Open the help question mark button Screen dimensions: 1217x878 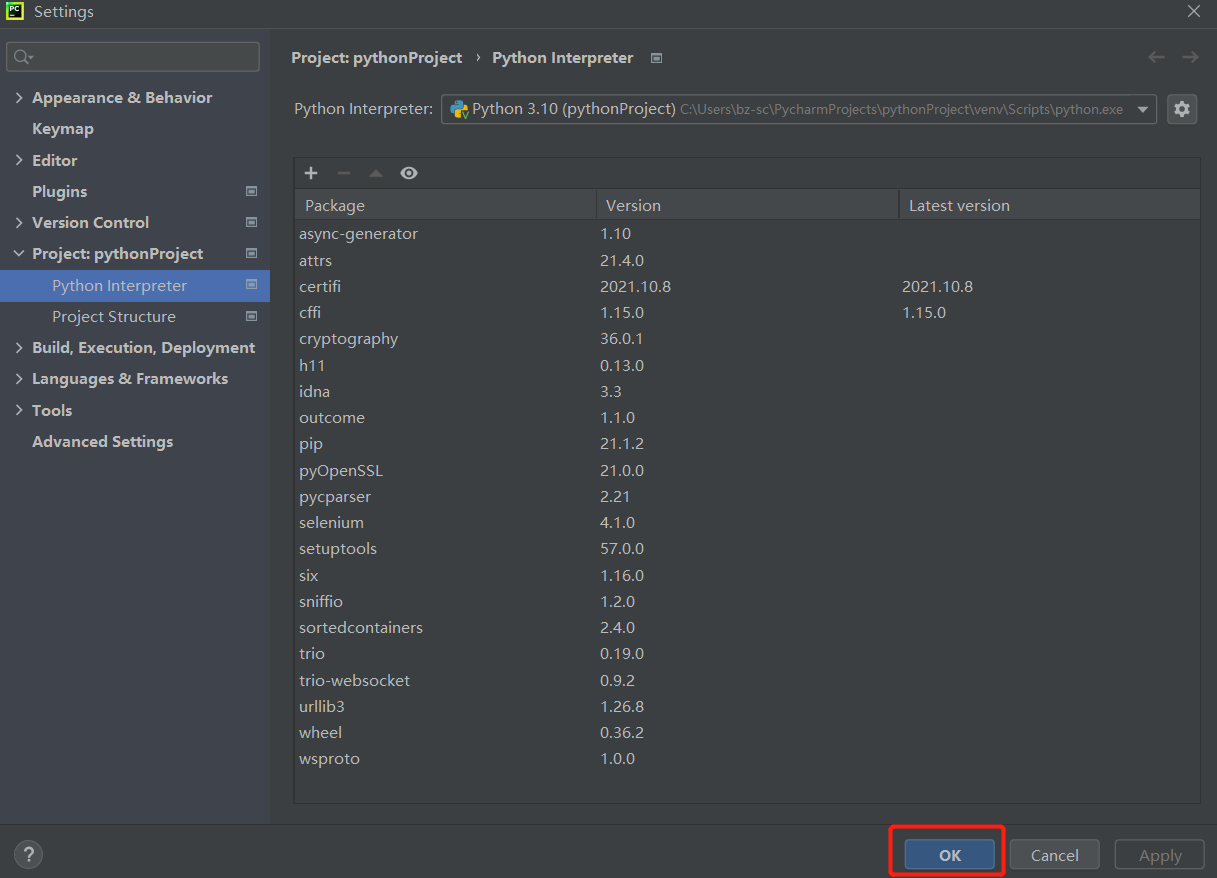(29, 855)
